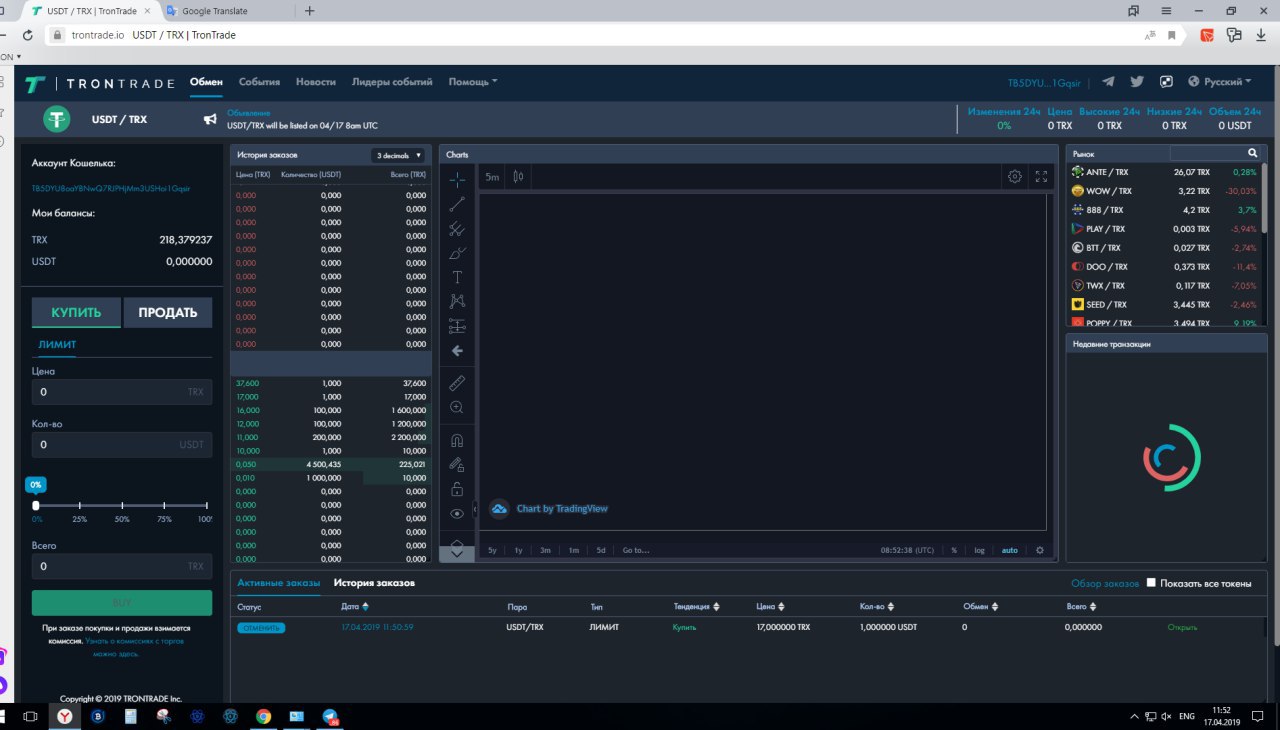Image resolution: width=1280 pixels, height=730 pixels.
Task: Select the ruler measure tool
Action: pos(457,383)
